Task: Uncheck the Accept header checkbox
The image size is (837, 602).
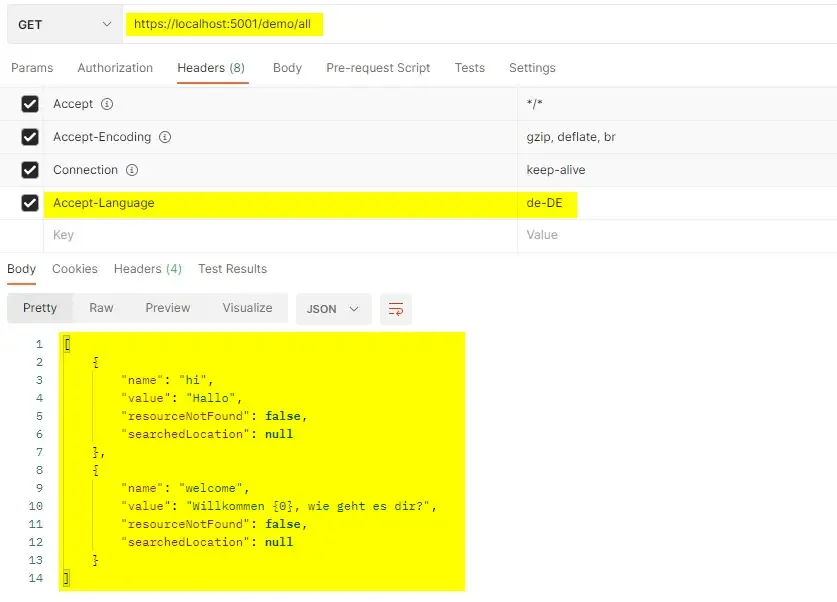Action: point(29,104)
